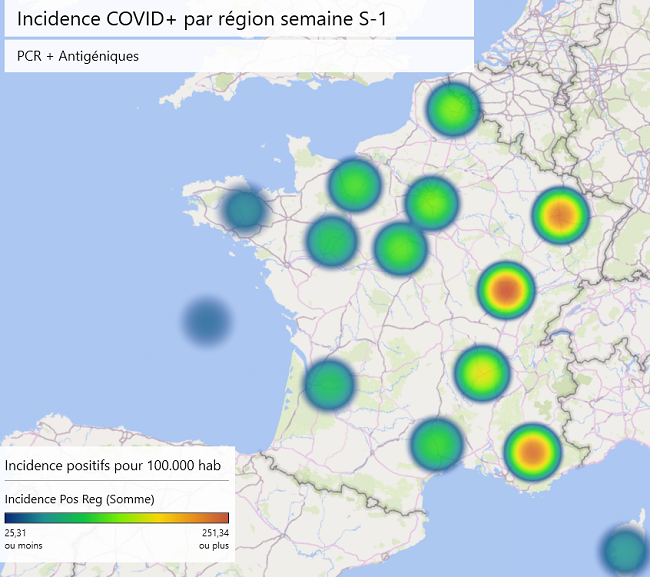
Task: Click 'Incidence Pos Reg (Somme)' legend label
Action: click(x=80, y=499)
